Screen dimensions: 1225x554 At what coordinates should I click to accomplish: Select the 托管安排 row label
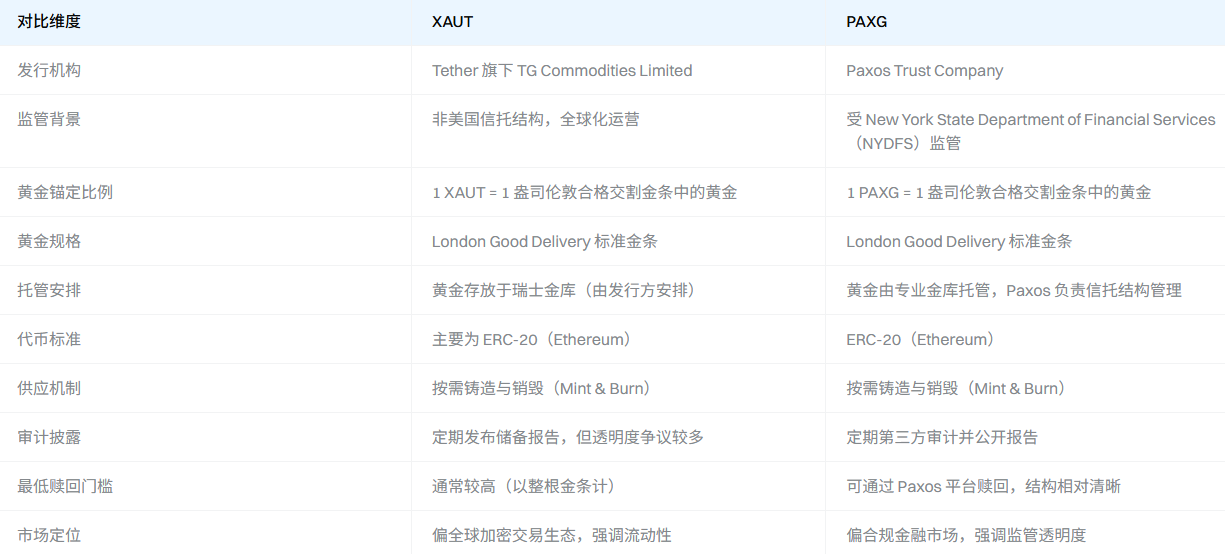click(x=49, y=290)
